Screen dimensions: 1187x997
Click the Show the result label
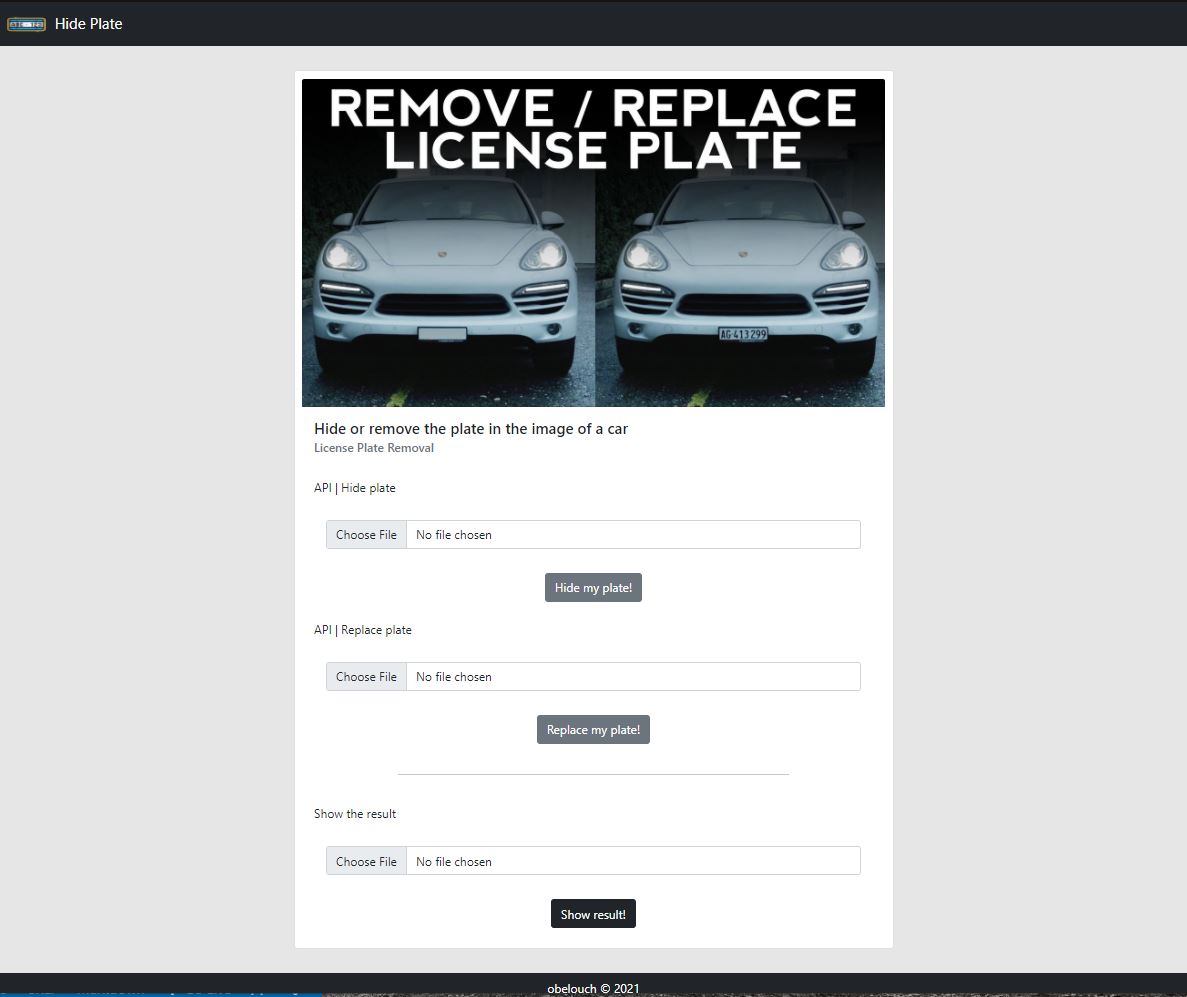(x=355, y=814)
